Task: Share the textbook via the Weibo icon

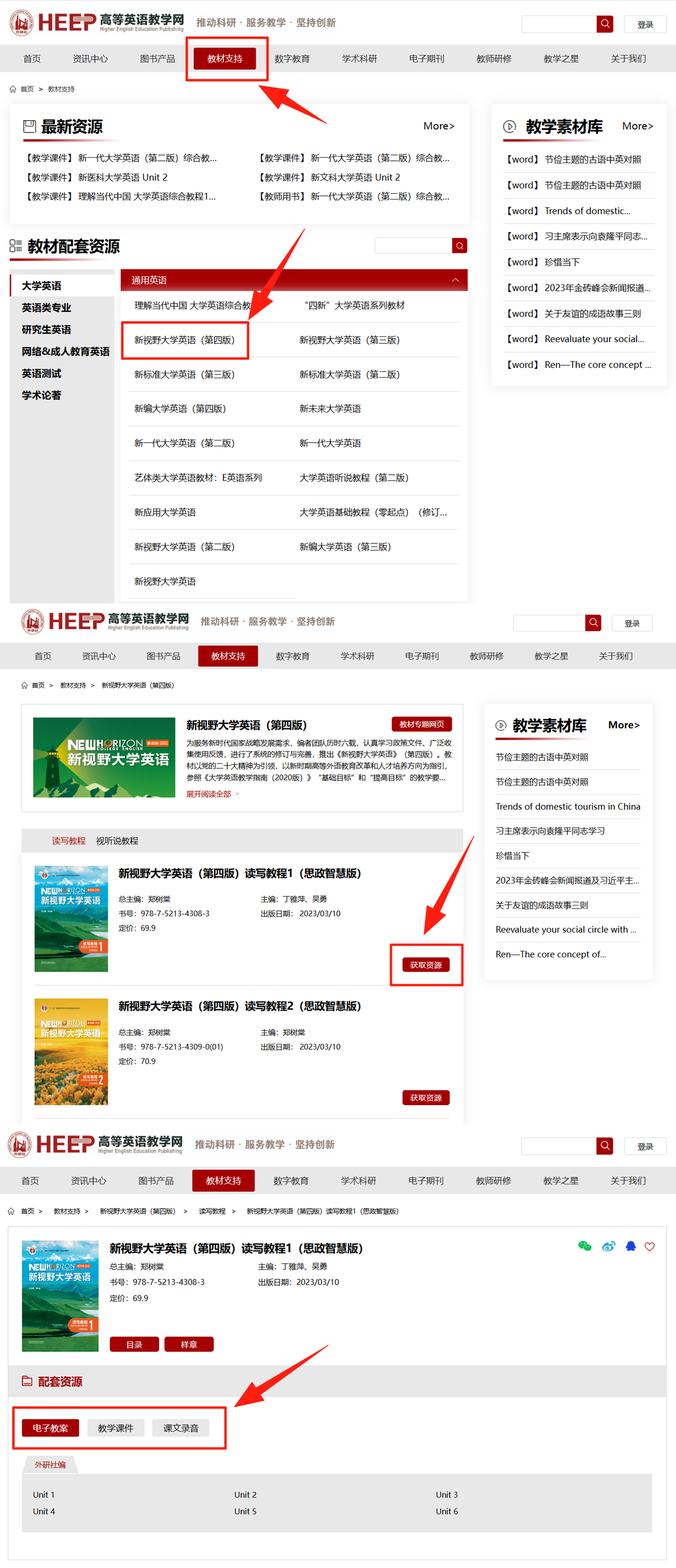Action: click(x=608, y=1246)
